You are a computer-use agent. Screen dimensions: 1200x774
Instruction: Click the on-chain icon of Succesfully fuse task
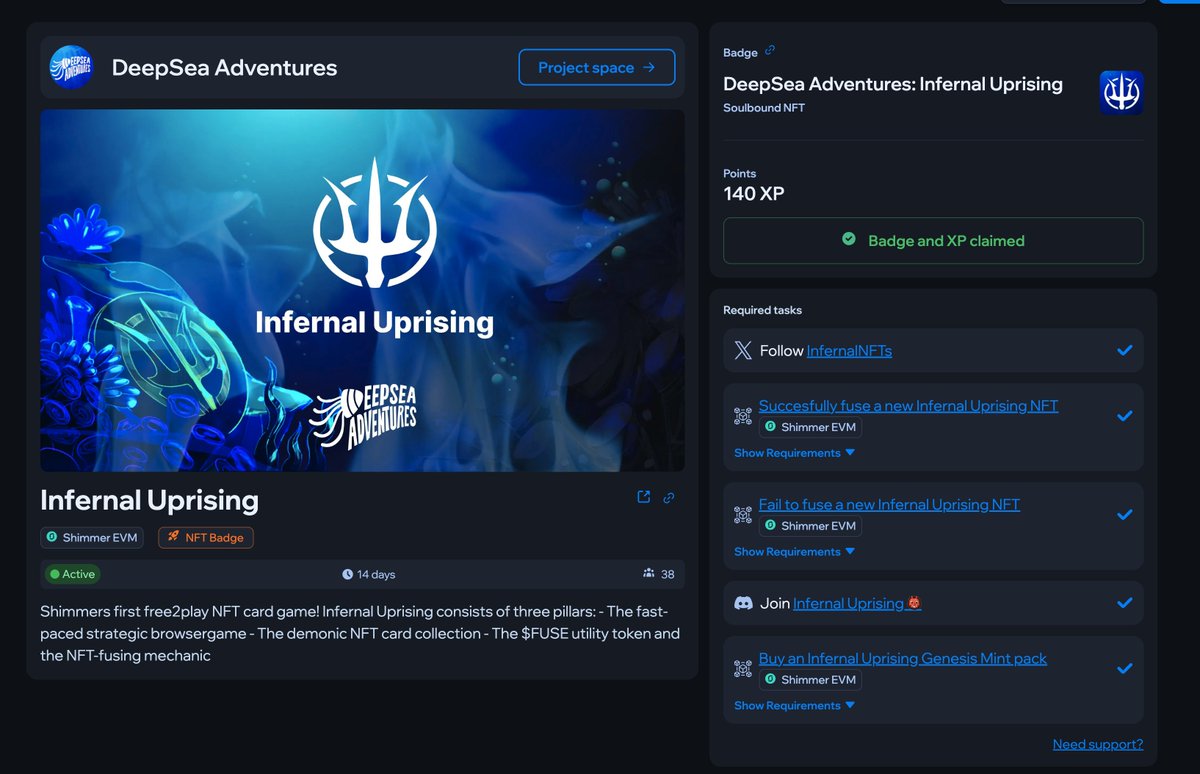[x=743, y=416]
